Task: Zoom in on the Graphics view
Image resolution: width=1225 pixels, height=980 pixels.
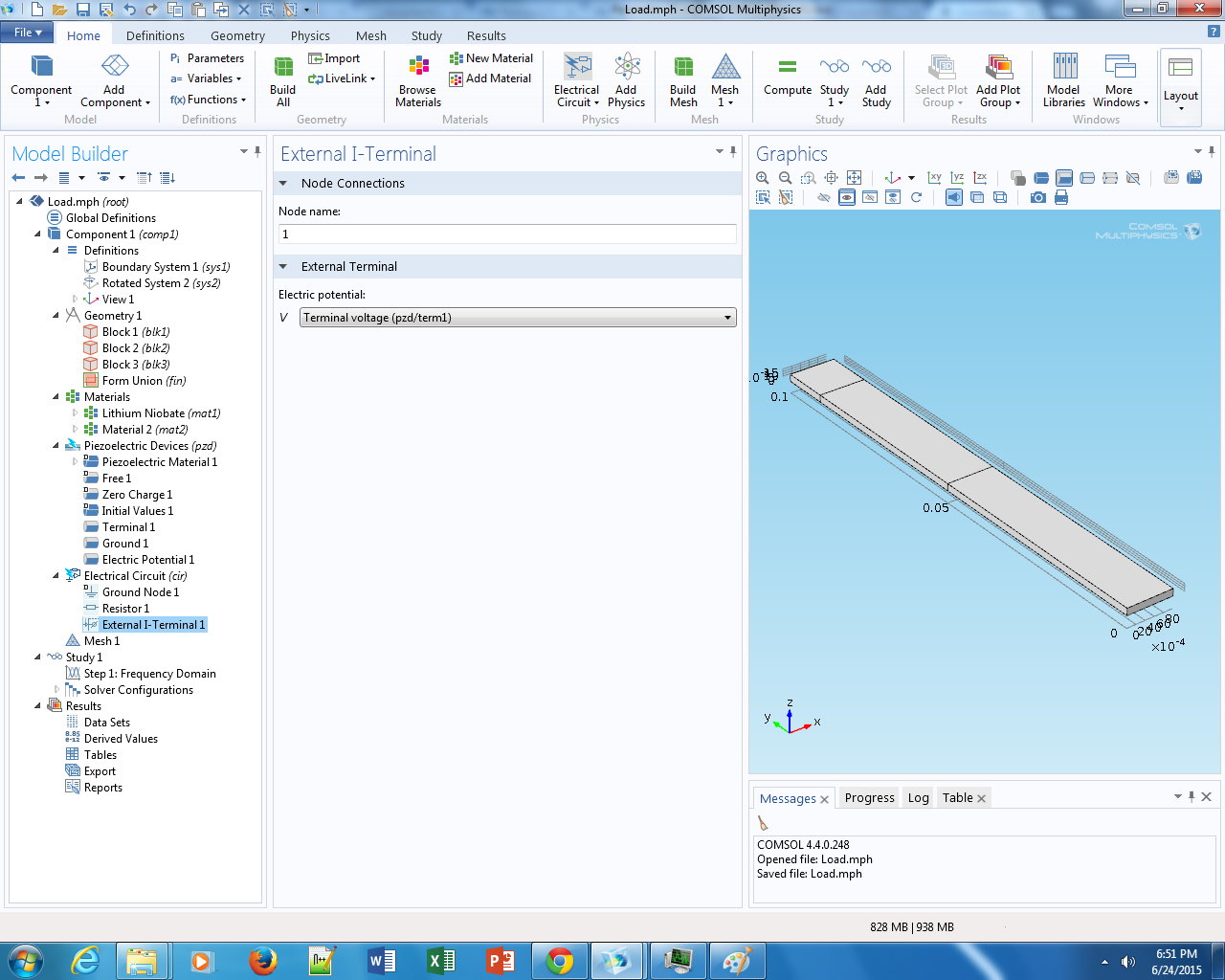Action: point(763,178)
